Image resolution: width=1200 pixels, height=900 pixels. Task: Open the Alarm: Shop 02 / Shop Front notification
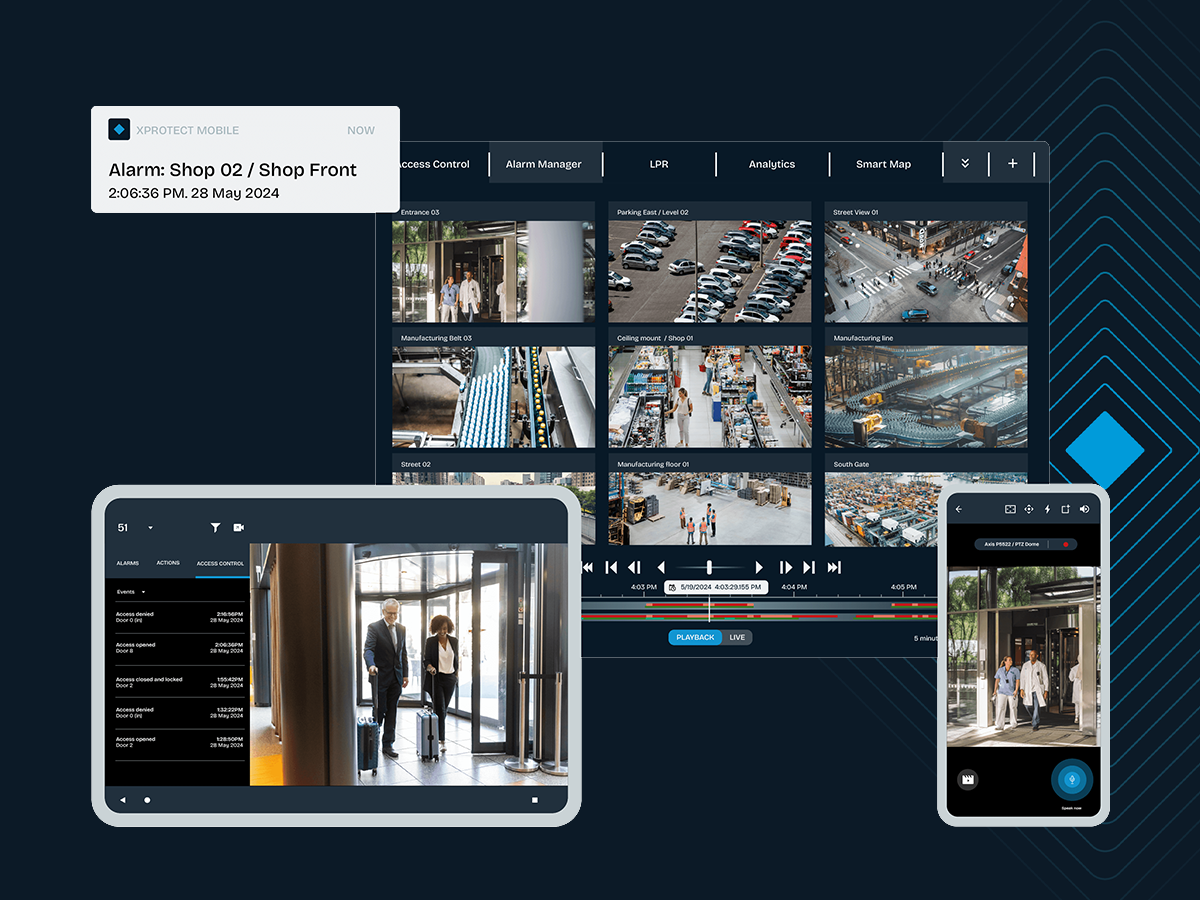click(x=246, y=159)
